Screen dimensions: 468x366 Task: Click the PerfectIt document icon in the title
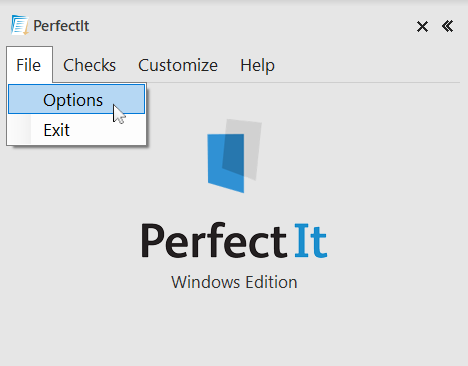pos(19,25)
